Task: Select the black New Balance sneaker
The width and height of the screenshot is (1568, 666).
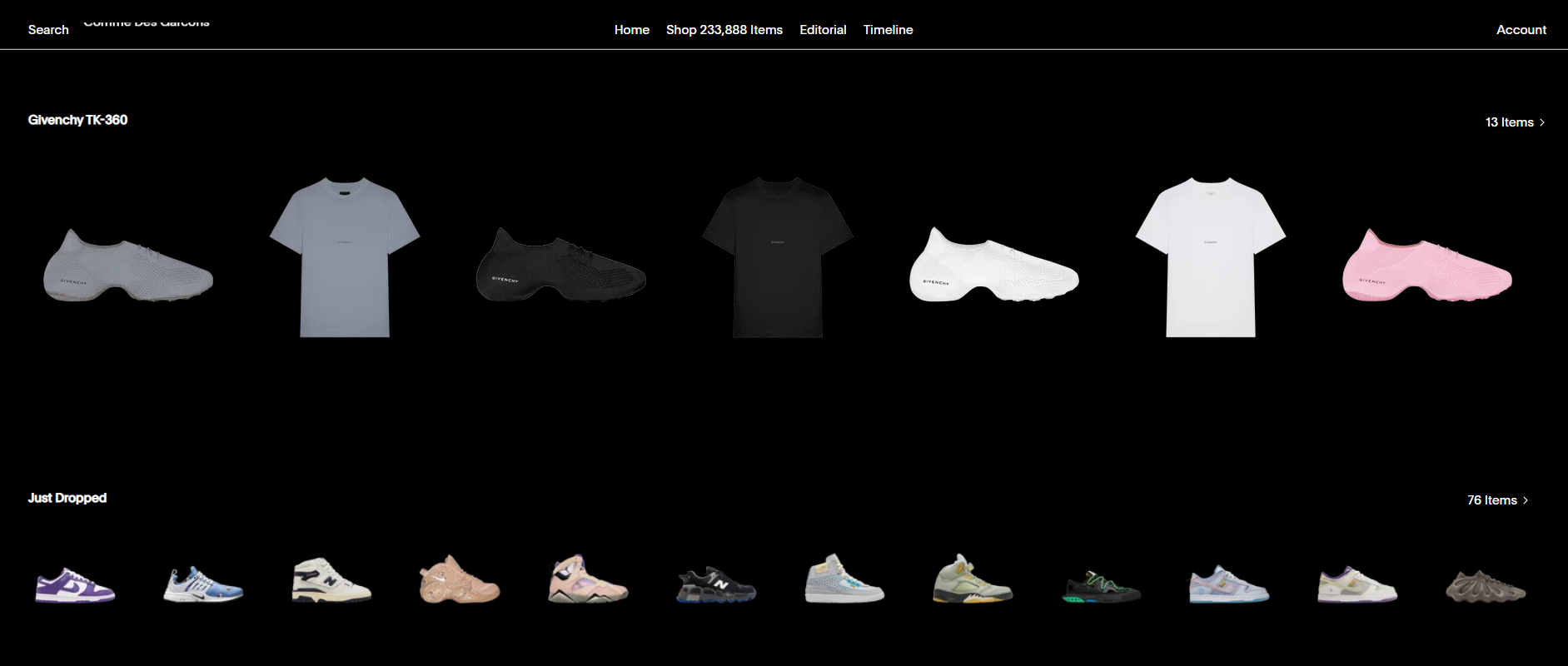Action: click(717, 584)
